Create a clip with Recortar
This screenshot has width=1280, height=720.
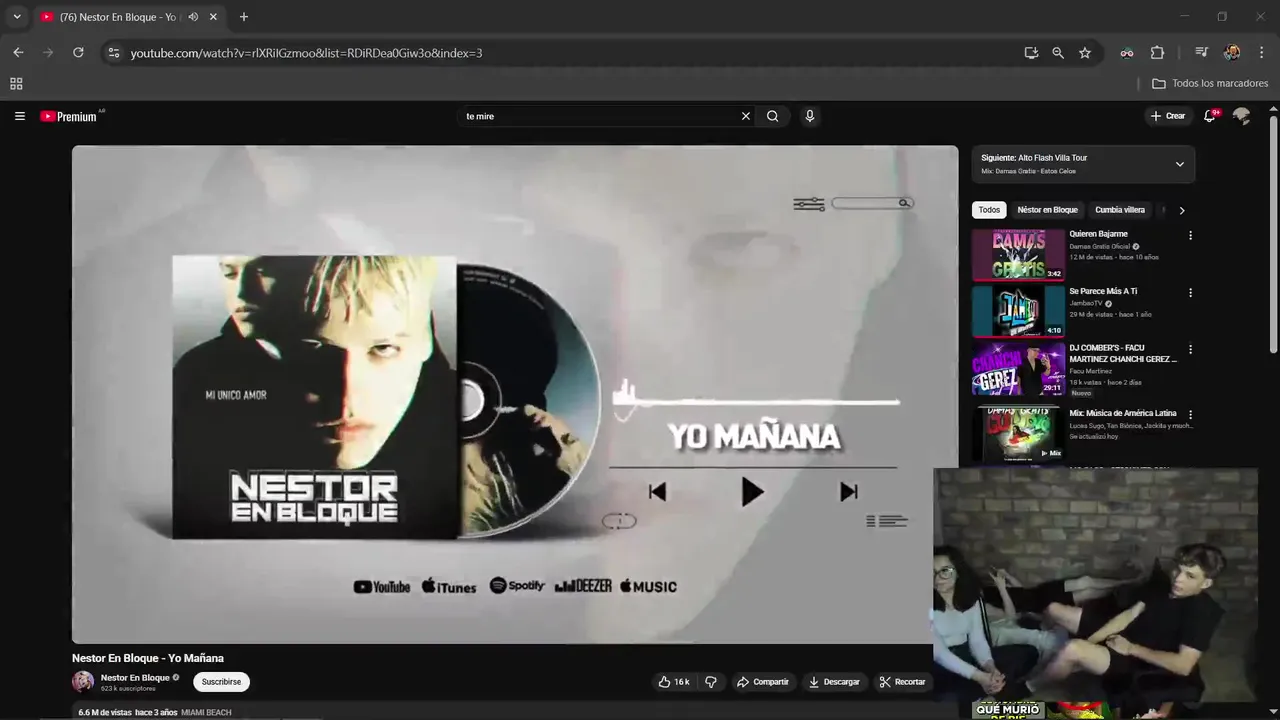click(903, 682)
